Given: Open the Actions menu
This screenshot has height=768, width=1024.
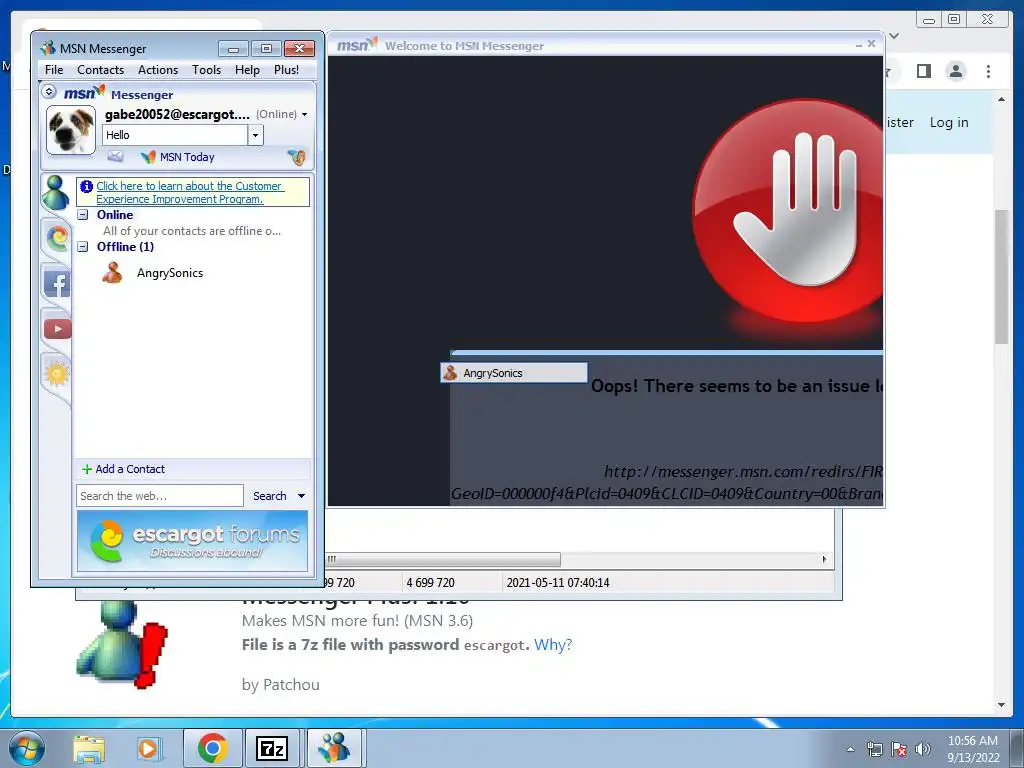Looking at the screenshot, I should tap(157, 70).
